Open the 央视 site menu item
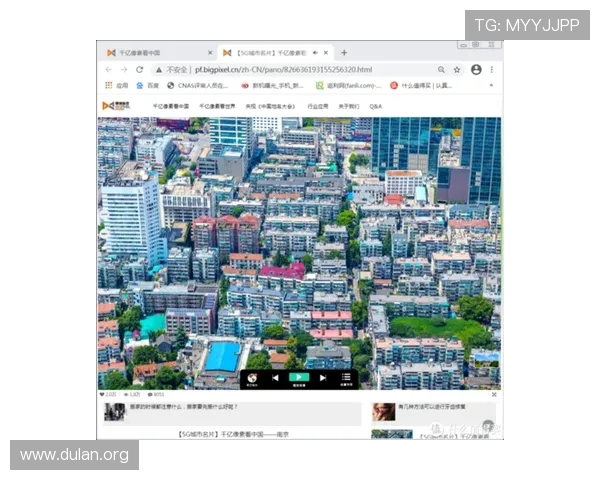This screenshot has width=600, height=480. 270,106
